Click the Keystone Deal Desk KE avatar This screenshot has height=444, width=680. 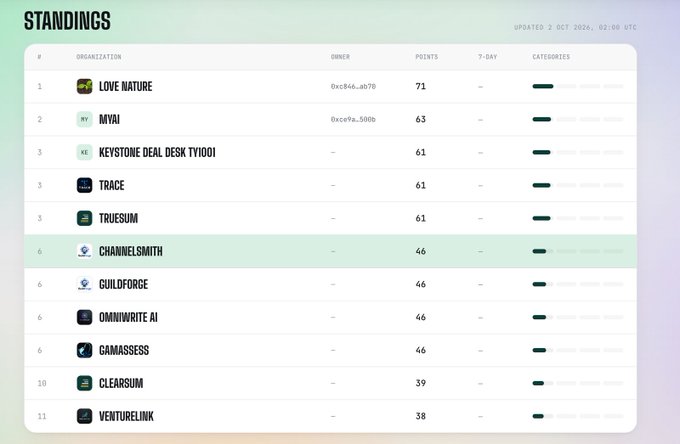pos(85,152)
